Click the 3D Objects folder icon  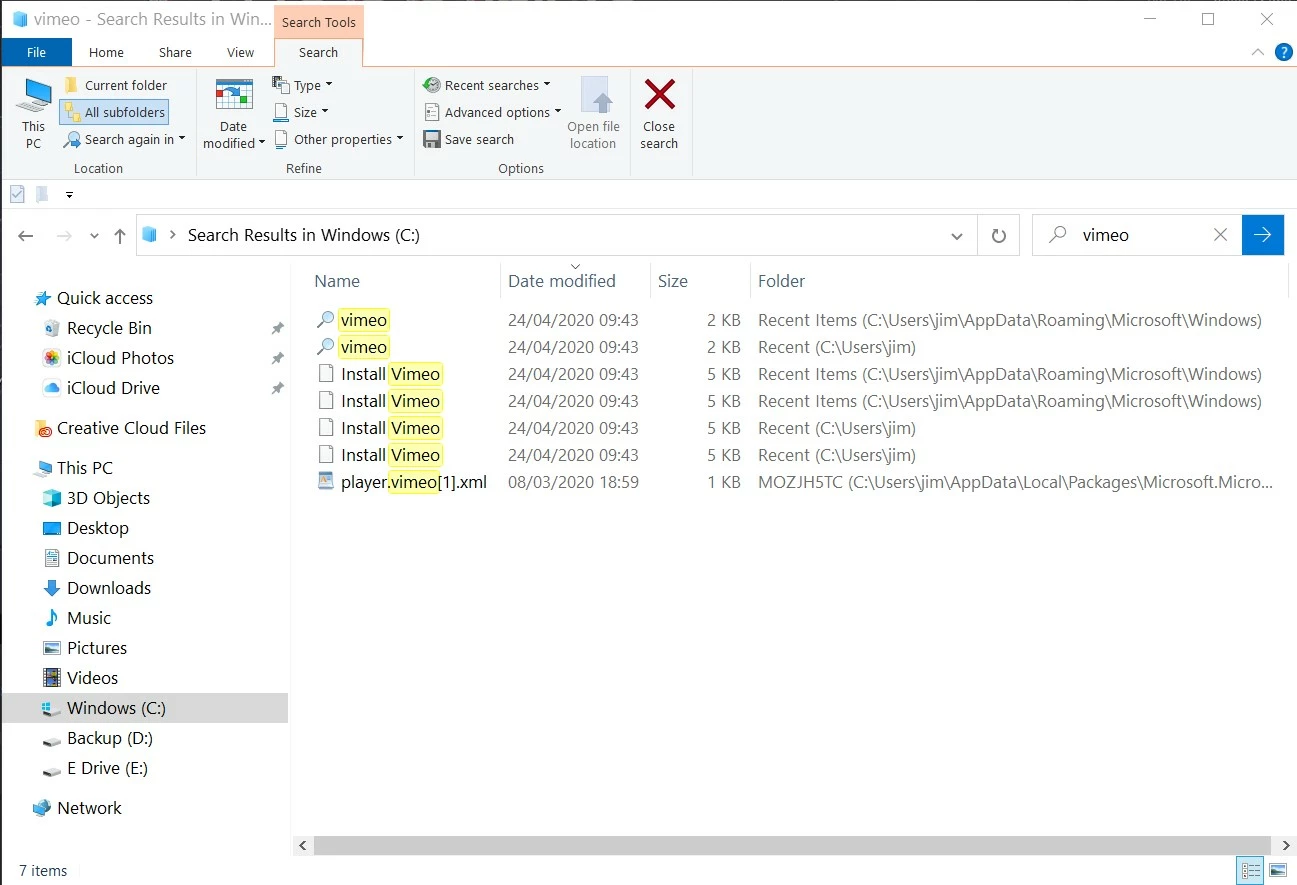pyautogui.click(x=52, y=498)
